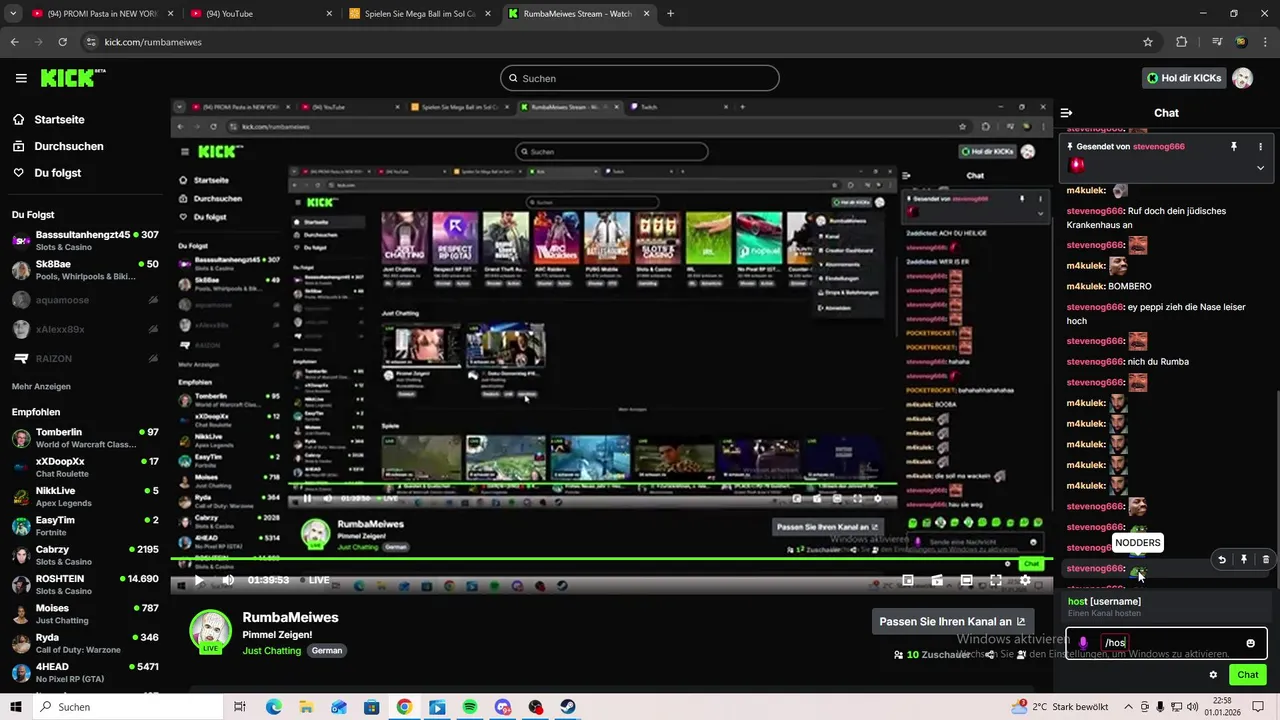The width and height of the screenshot is (1280, 720).
Task: Pin the hovered chat message
Action: 1244,560
